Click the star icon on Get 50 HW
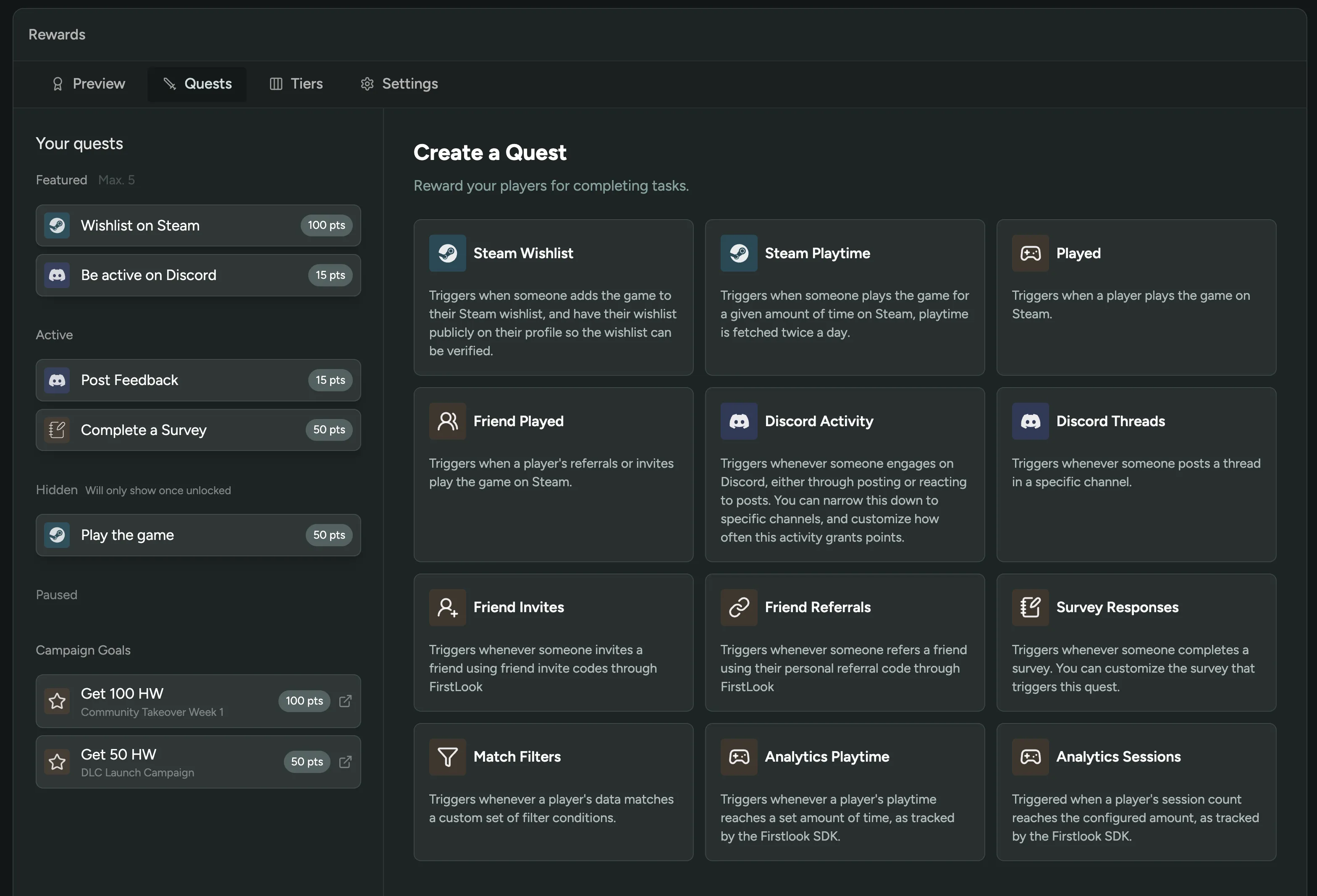Image resolution: width=1317 pixels, height=896 pixels. (57, 762)
